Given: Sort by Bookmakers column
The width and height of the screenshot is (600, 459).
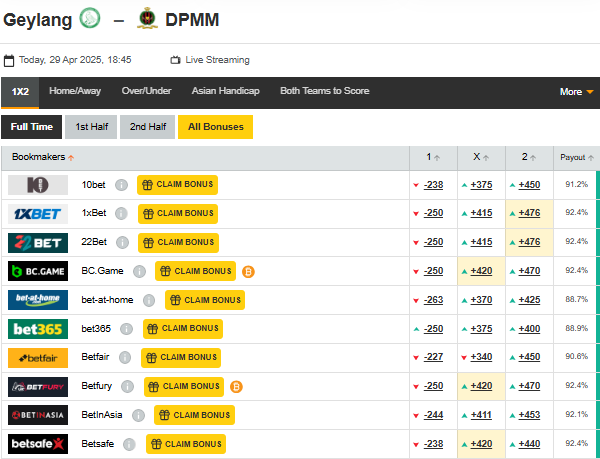Looking at the screenshot, I should pyautogui.click(x=42, y=158).
